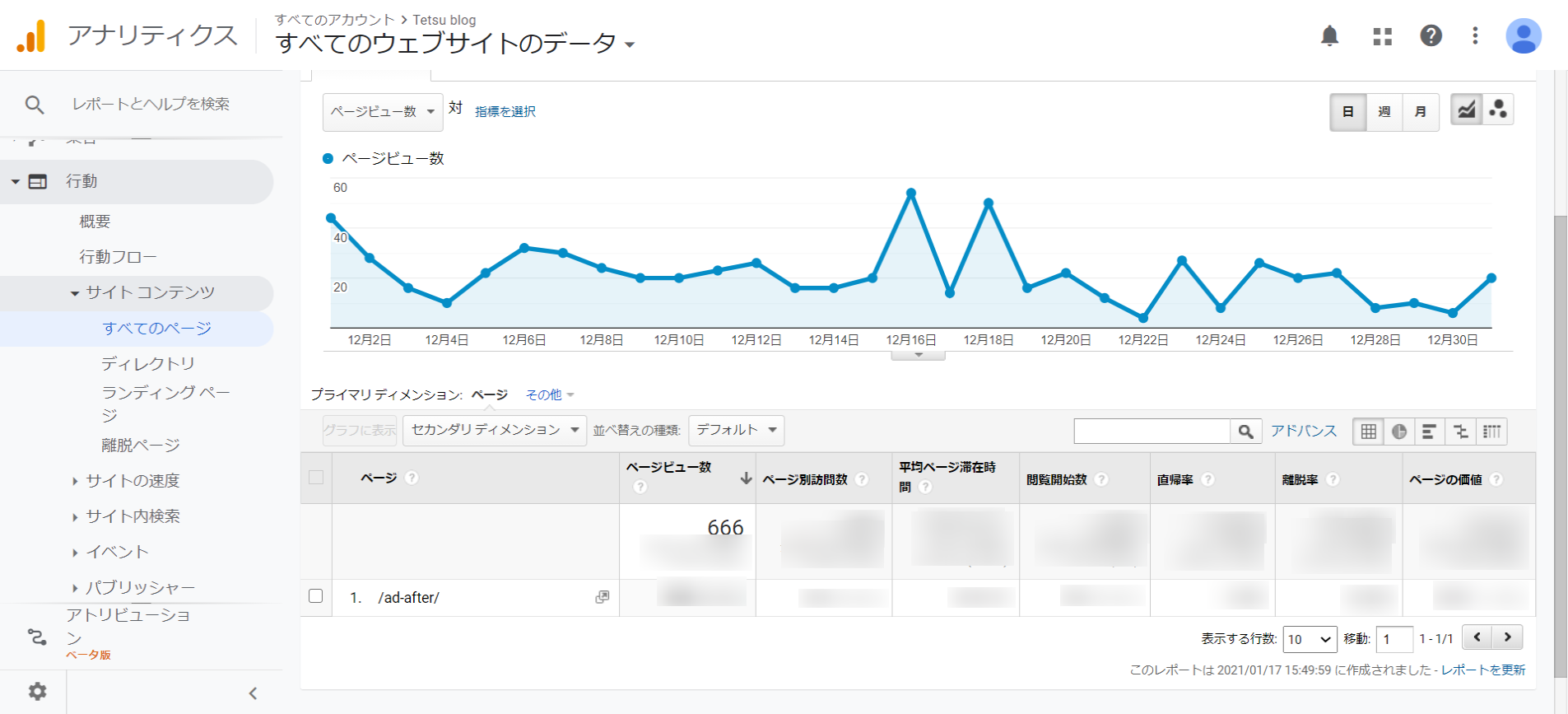Open the すべてのウェブサイトのデータ view selector
Screen dimensions: 1568x714
[x=455, y=43]
